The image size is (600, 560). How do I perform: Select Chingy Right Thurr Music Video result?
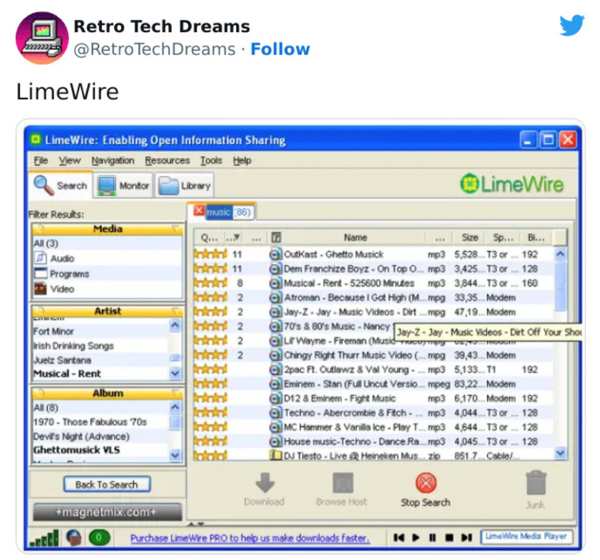point(374,355)
